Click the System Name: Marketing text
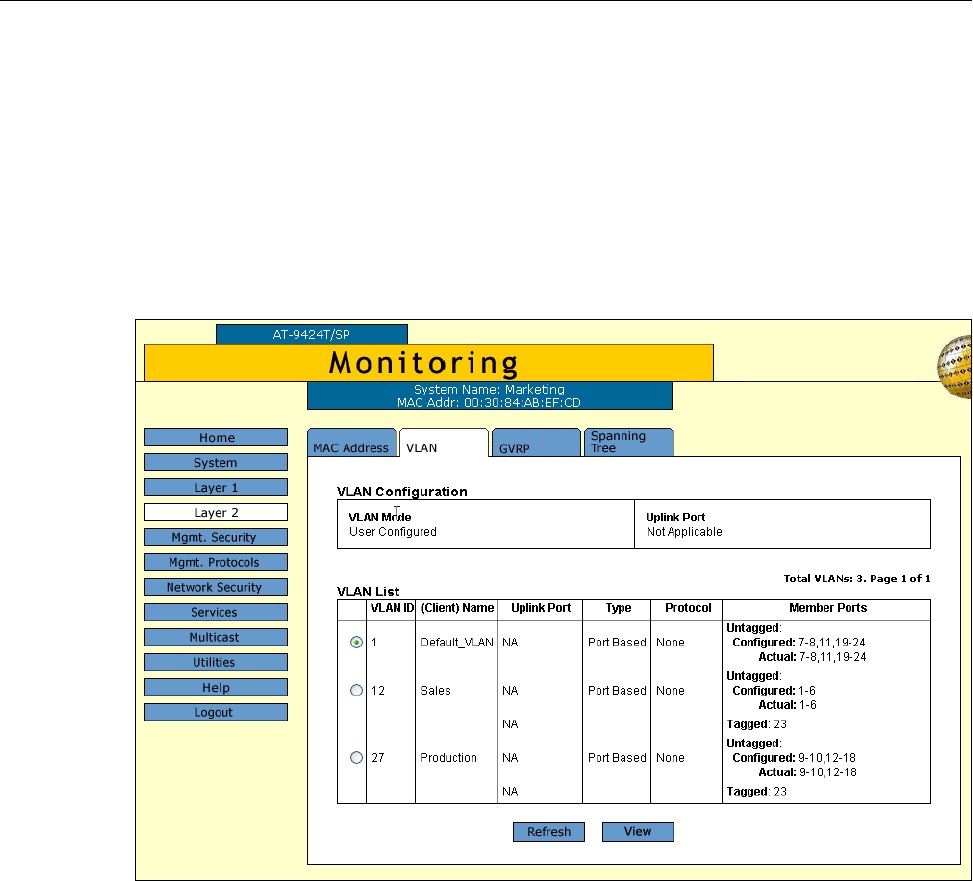The image size is (973, 881). coord(489,390)
